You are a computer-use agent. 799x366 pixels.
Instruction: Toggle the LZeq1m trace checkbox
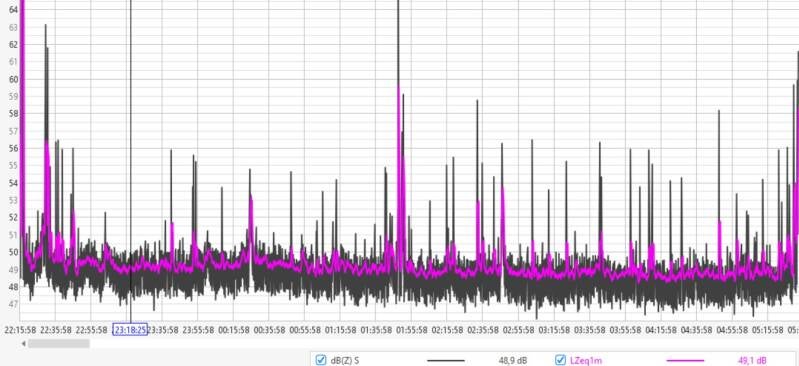(x=560, y=360)
